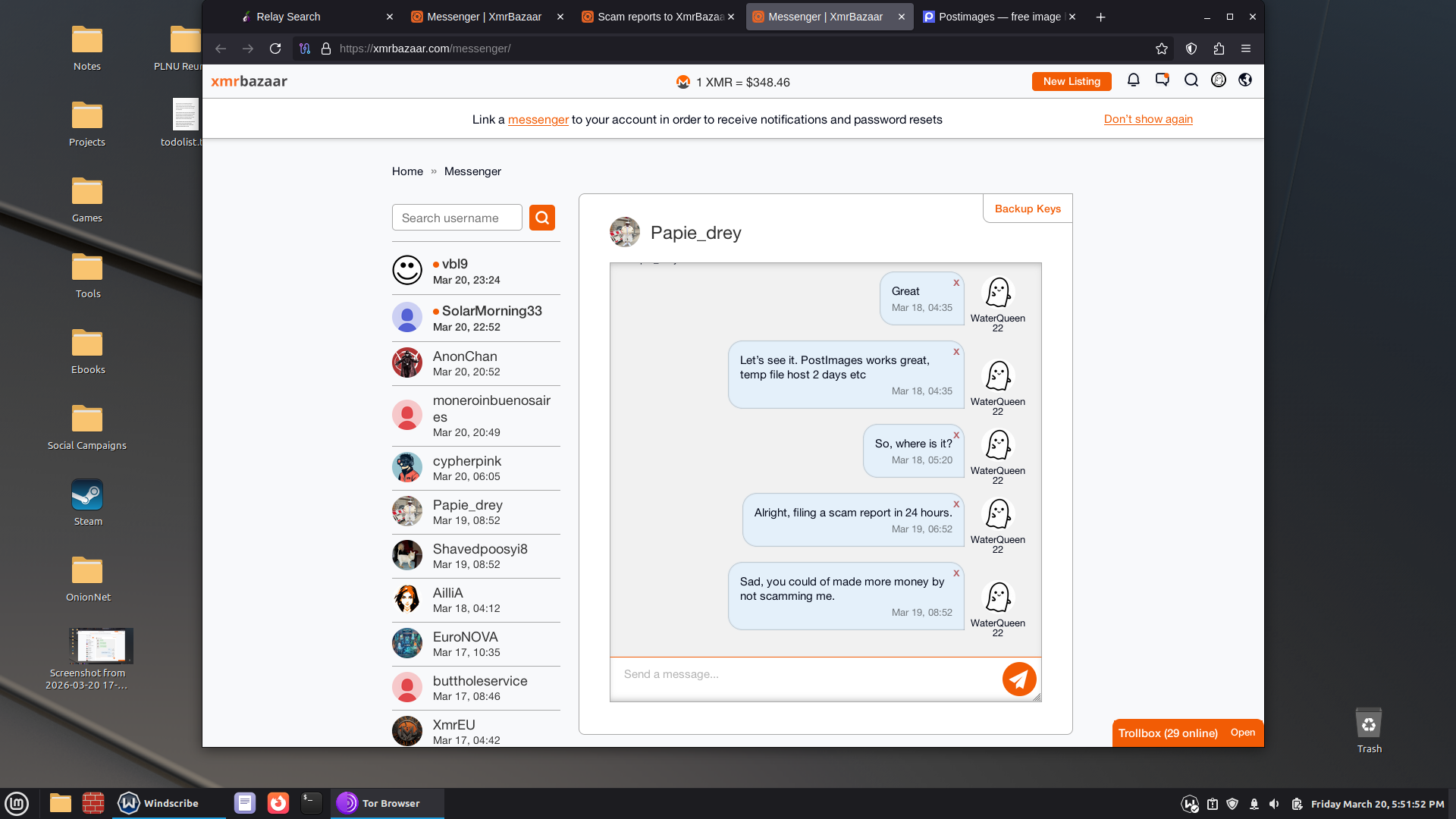
Task: Delete the "So, where is it?" message
Action: (956, 435)
